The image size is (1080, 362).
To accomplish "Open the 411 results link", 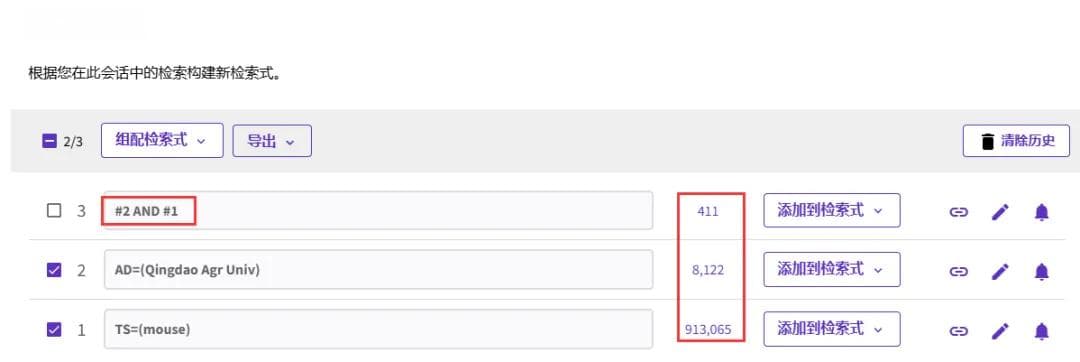I will point(707,211).
